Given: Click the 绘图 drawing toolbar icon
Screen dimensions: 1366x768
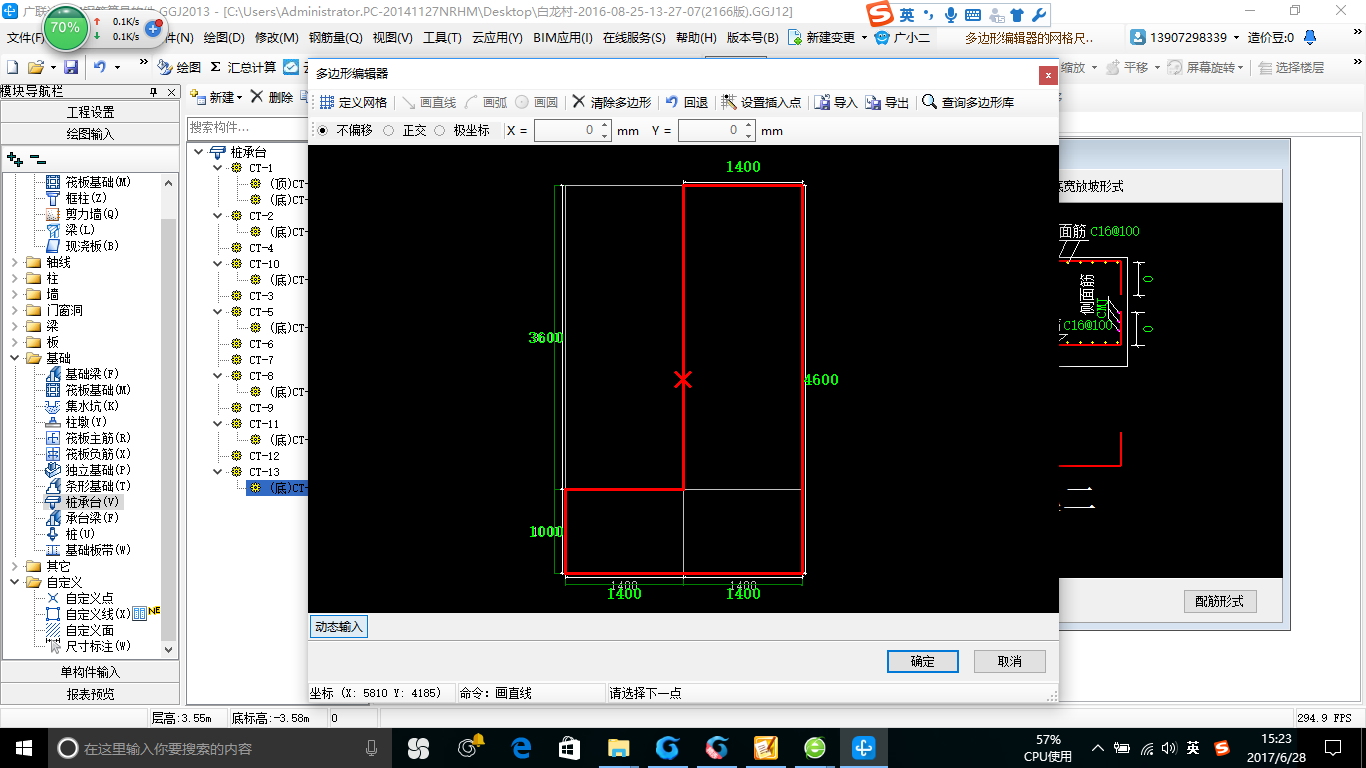Looking at the screenshot, I should (165, 67).
